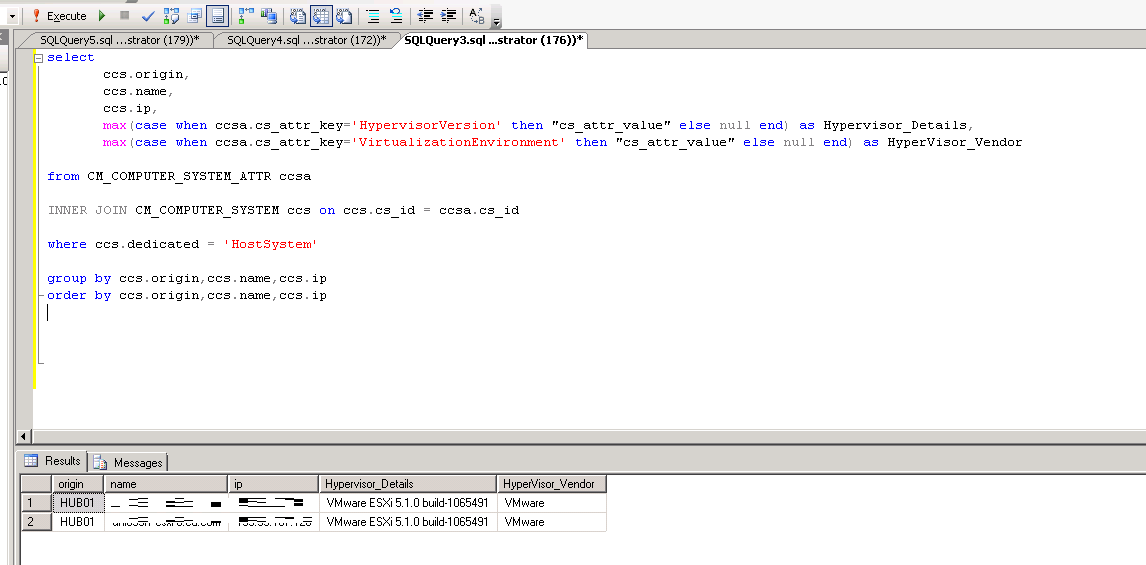The width and height of the screenshot is (1146, 565).
Task: Open toolbar overflow options arrow
Action: (497, 20)
